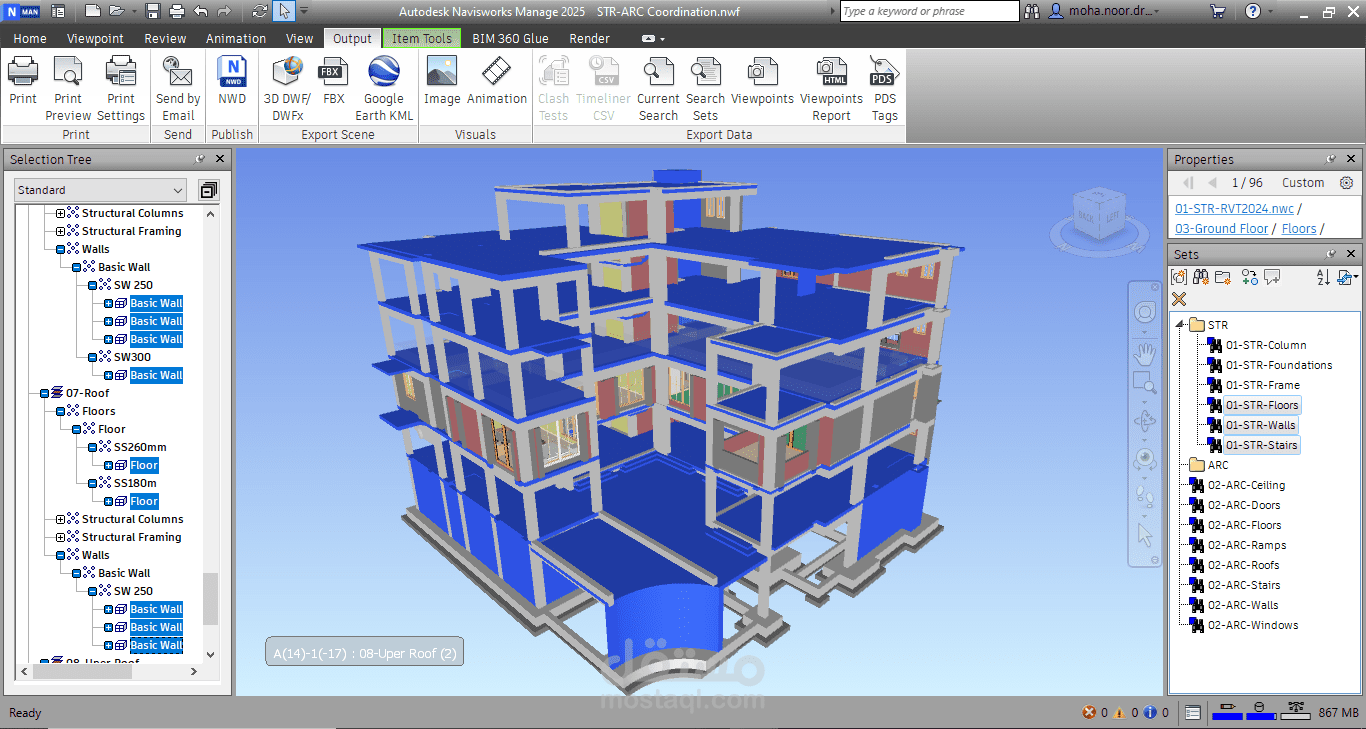The height and width of the screenshot is (729, 1366).
Task: Export Current Search data
Action: click(658, 88)
